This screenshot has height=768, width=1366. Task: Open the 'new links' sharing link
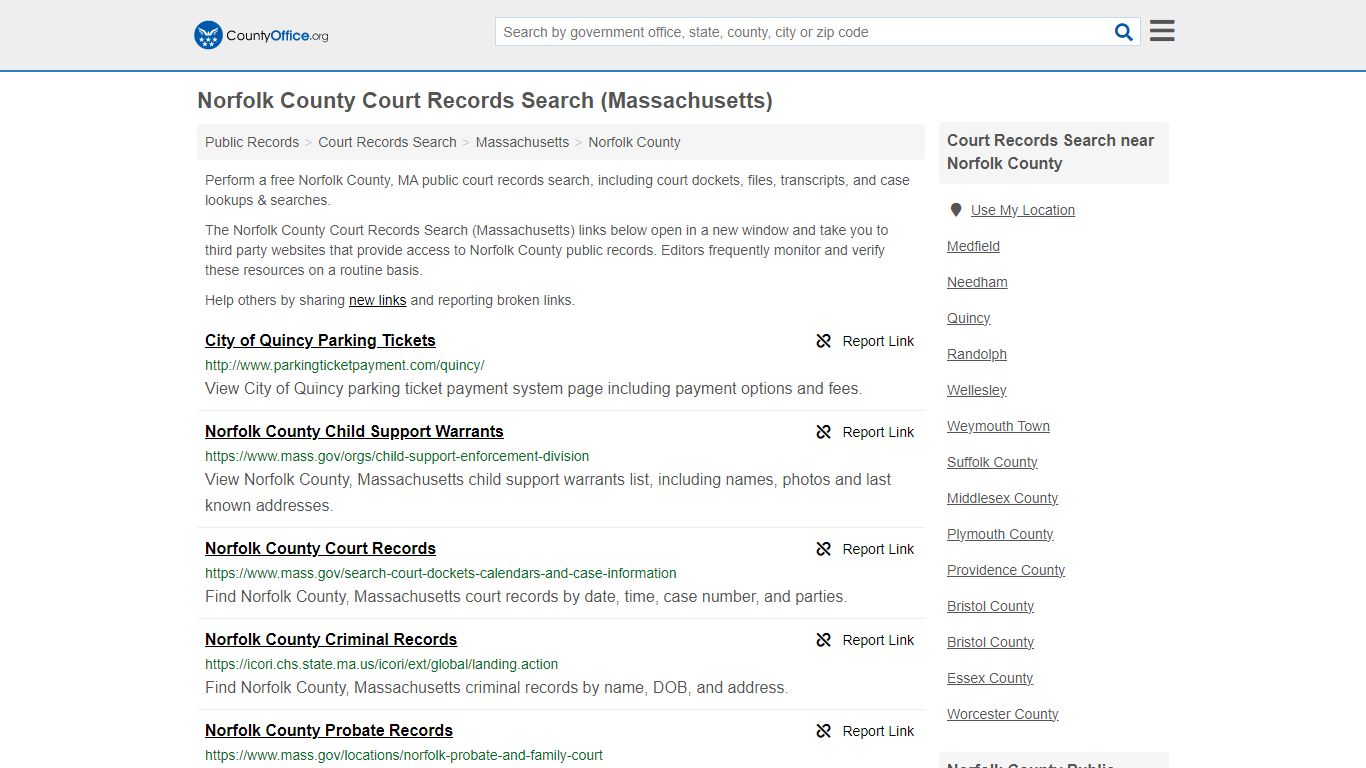coord(377,300)
